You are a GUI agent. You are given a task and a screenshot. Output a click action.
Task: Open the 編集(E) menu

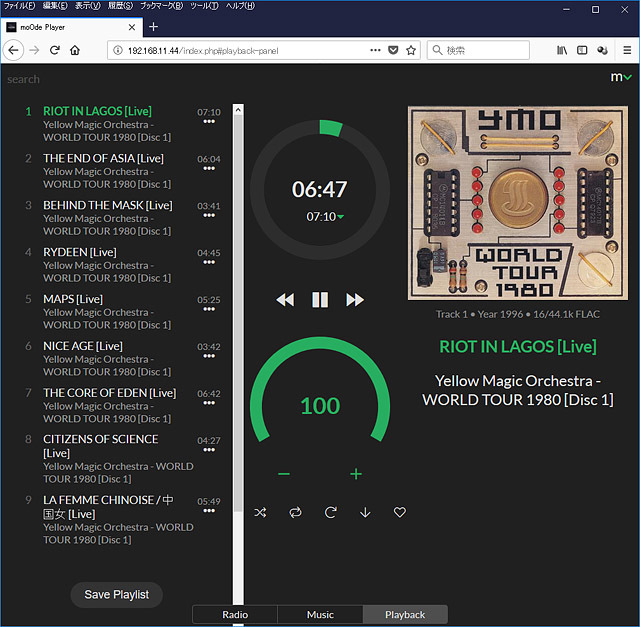coord(55,6)
